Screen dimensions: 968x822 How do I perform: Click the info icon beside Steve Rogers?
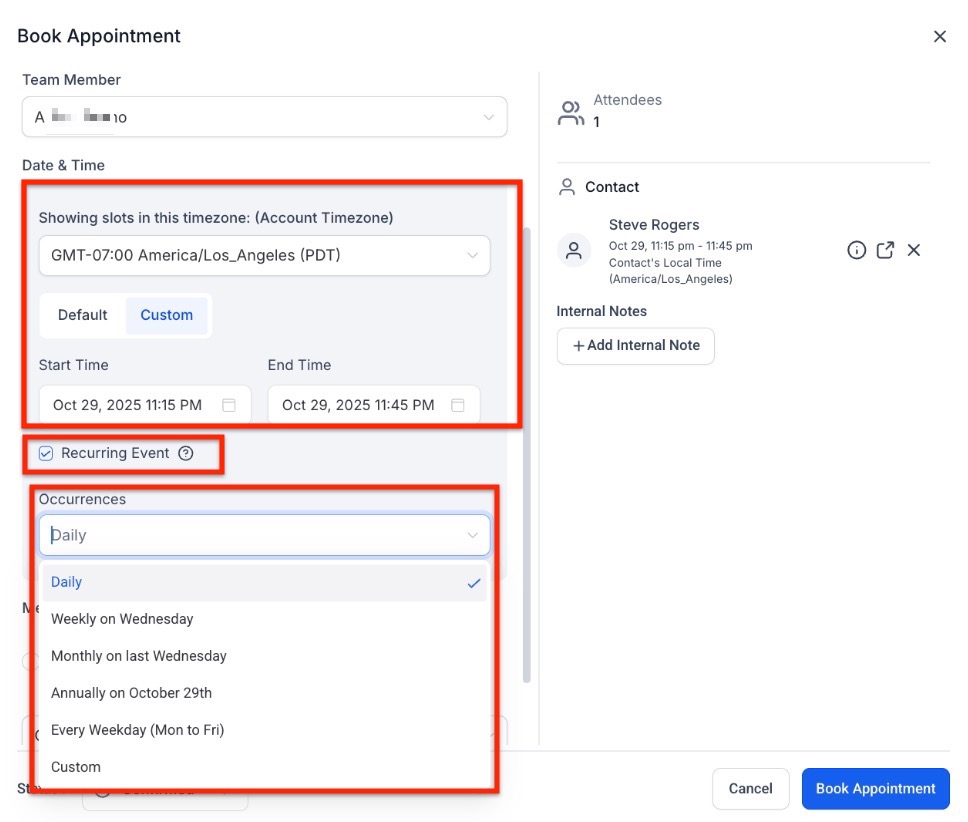[x=856, y=250]
